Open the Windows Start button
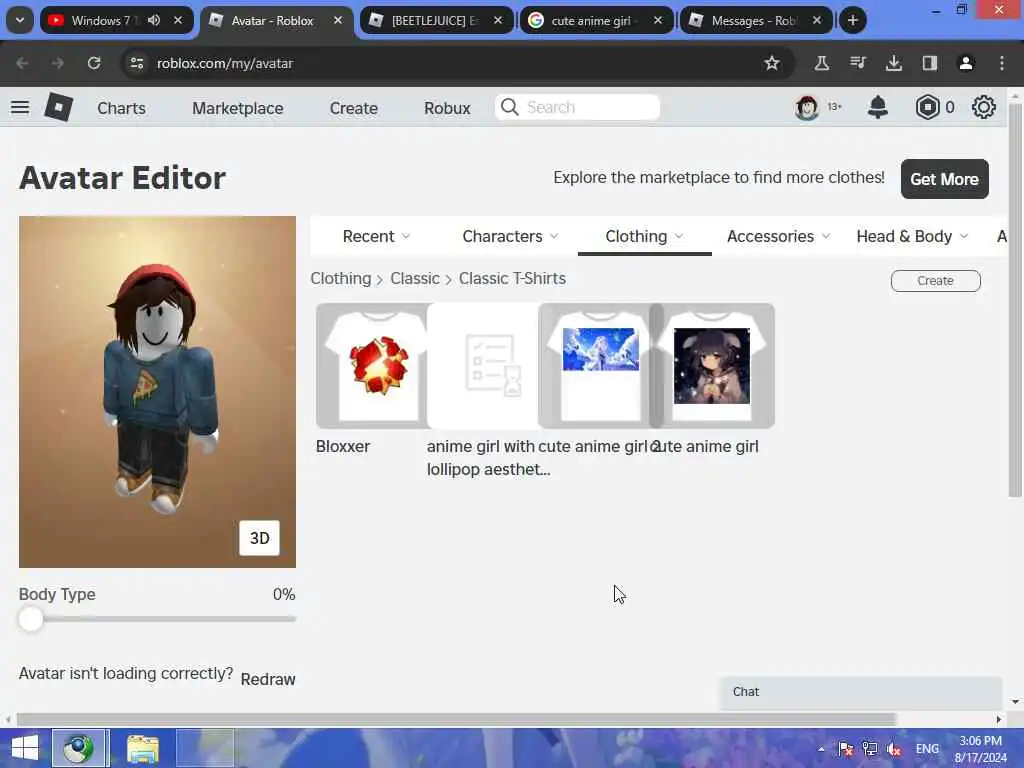The image size is (1024, 768). coord(25,748)
